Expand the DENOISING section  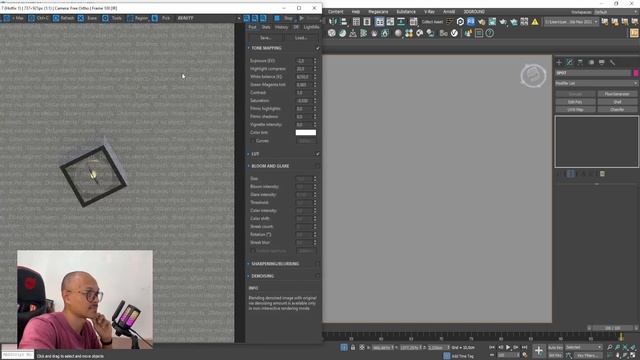(249, 276)
